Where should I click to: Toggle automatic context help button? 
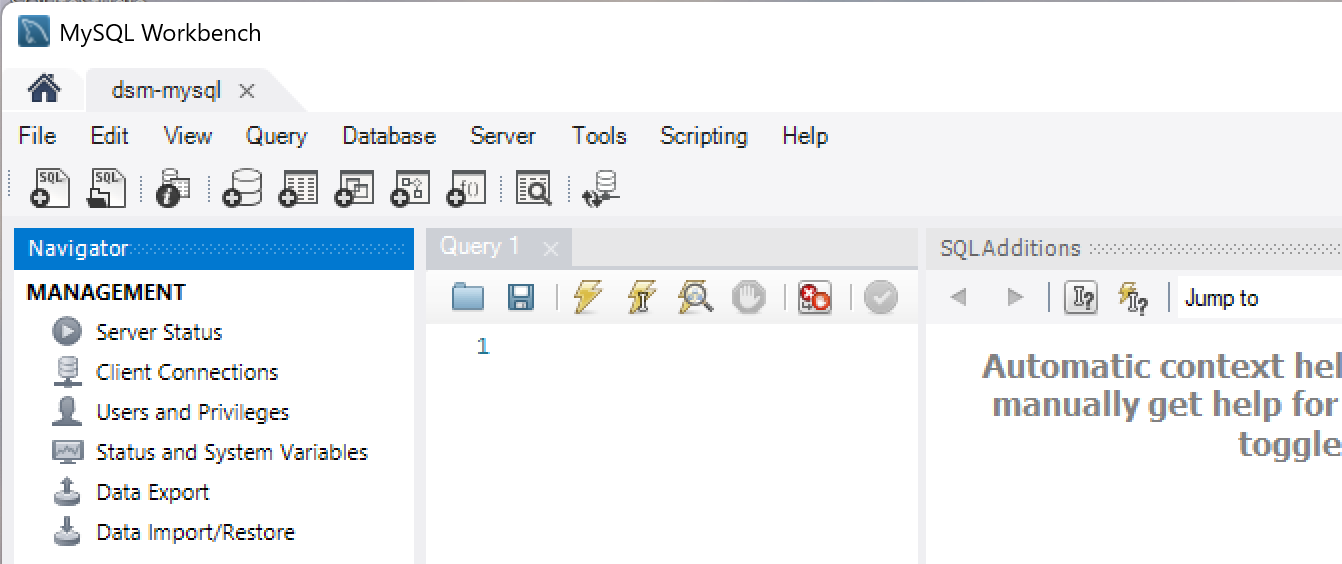point(1132,297)
